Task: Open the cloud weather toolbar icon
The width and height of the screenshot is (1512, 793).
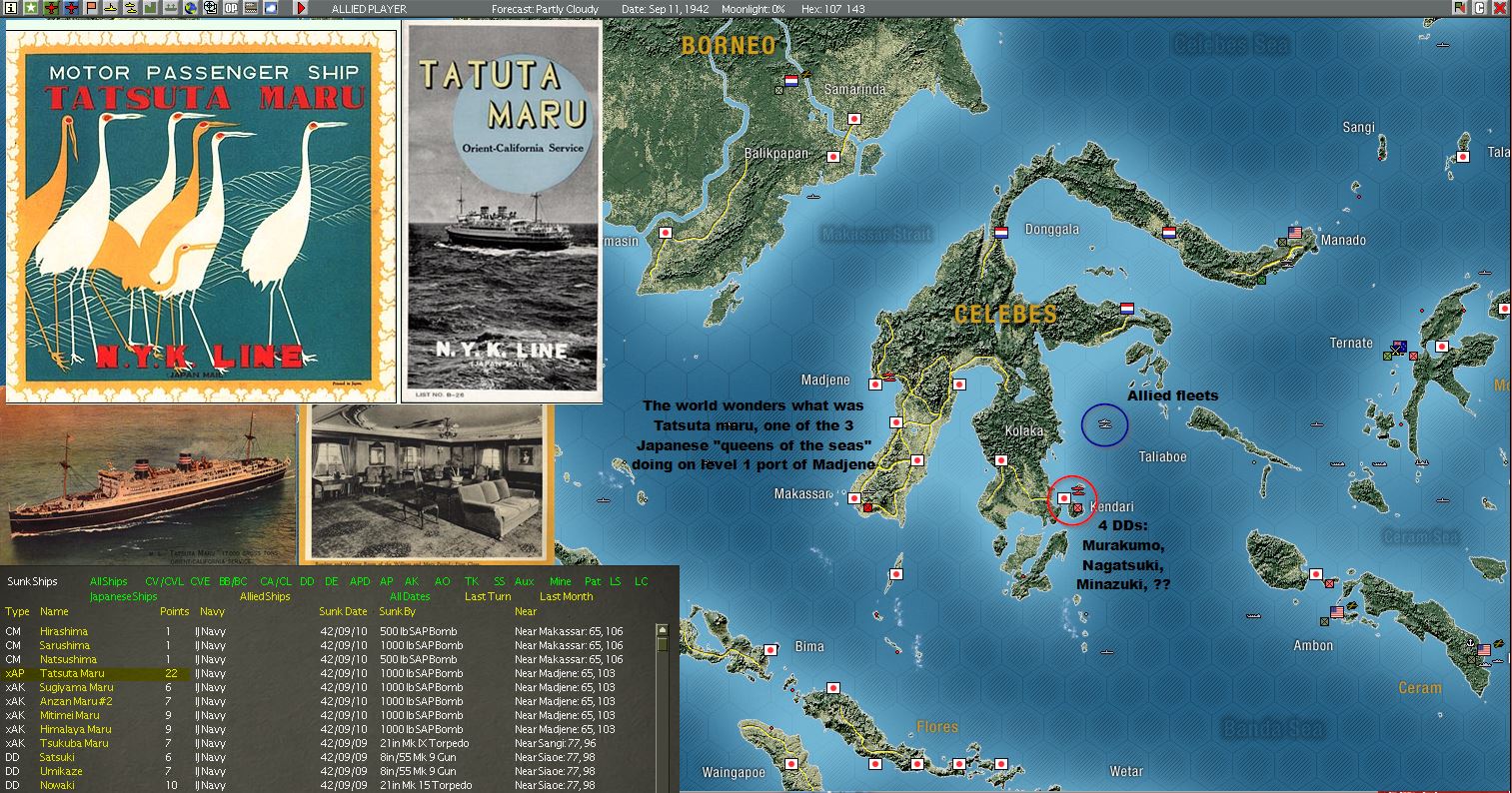Action: [x=271, y=8]
